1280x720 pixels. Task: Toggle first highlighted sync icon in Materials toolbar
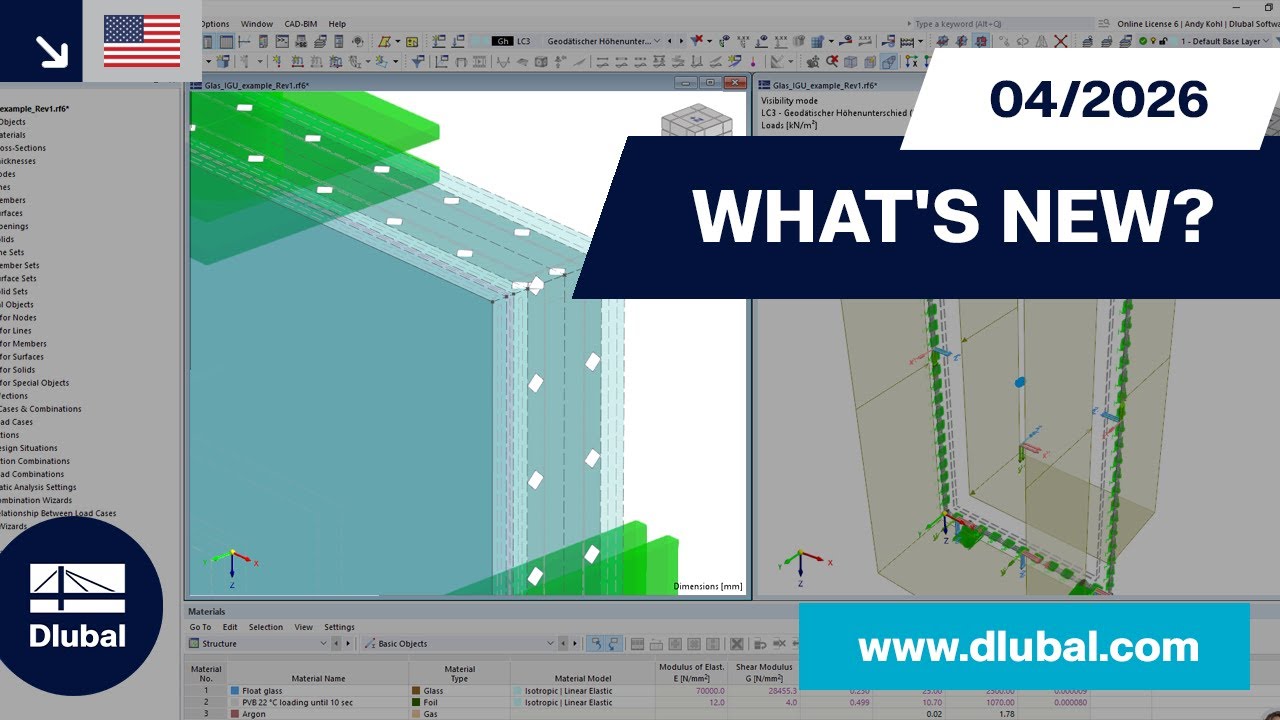596,644
